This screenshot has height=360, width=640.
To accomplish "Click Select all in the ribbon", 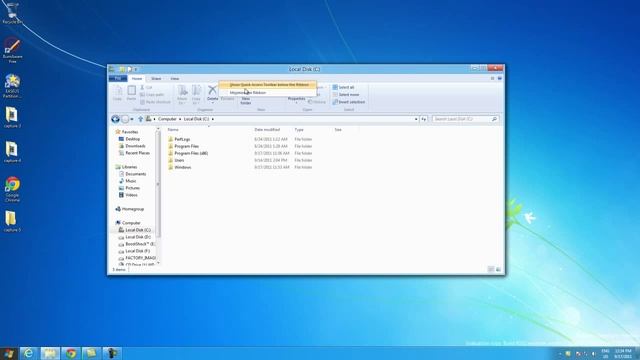I will [x=343, y=87].
